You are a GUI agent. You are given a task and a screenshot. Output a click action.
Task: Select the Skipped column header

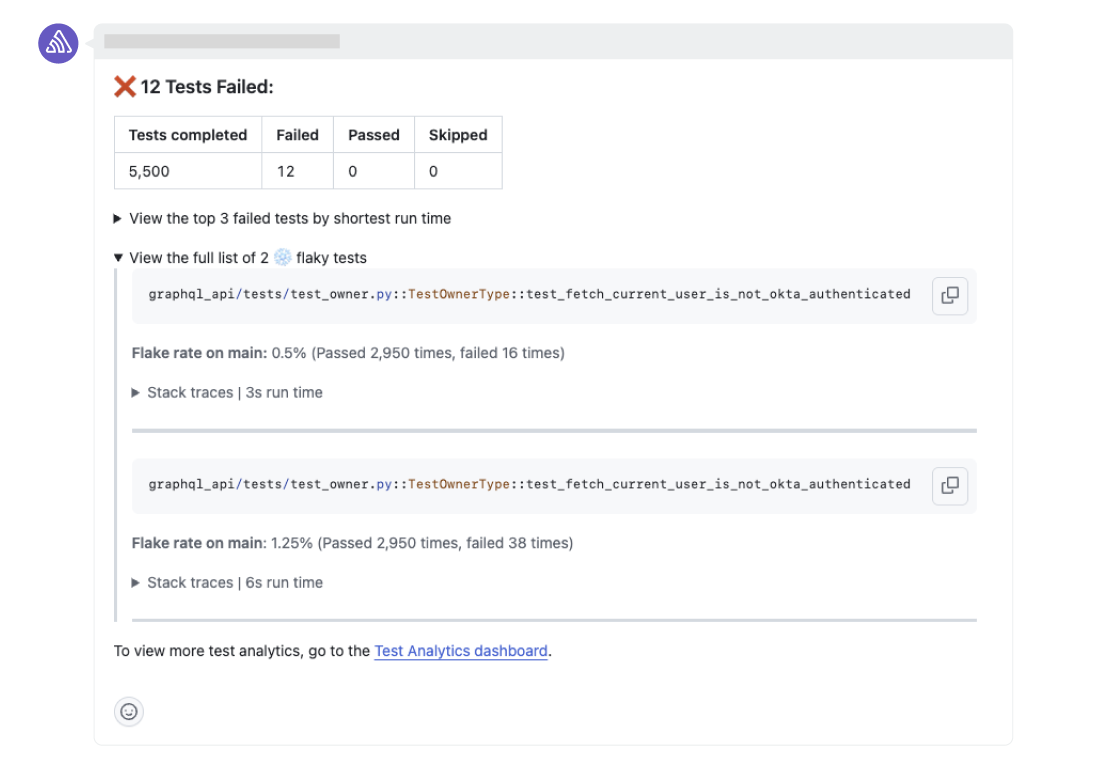click(x=457, y=134)
